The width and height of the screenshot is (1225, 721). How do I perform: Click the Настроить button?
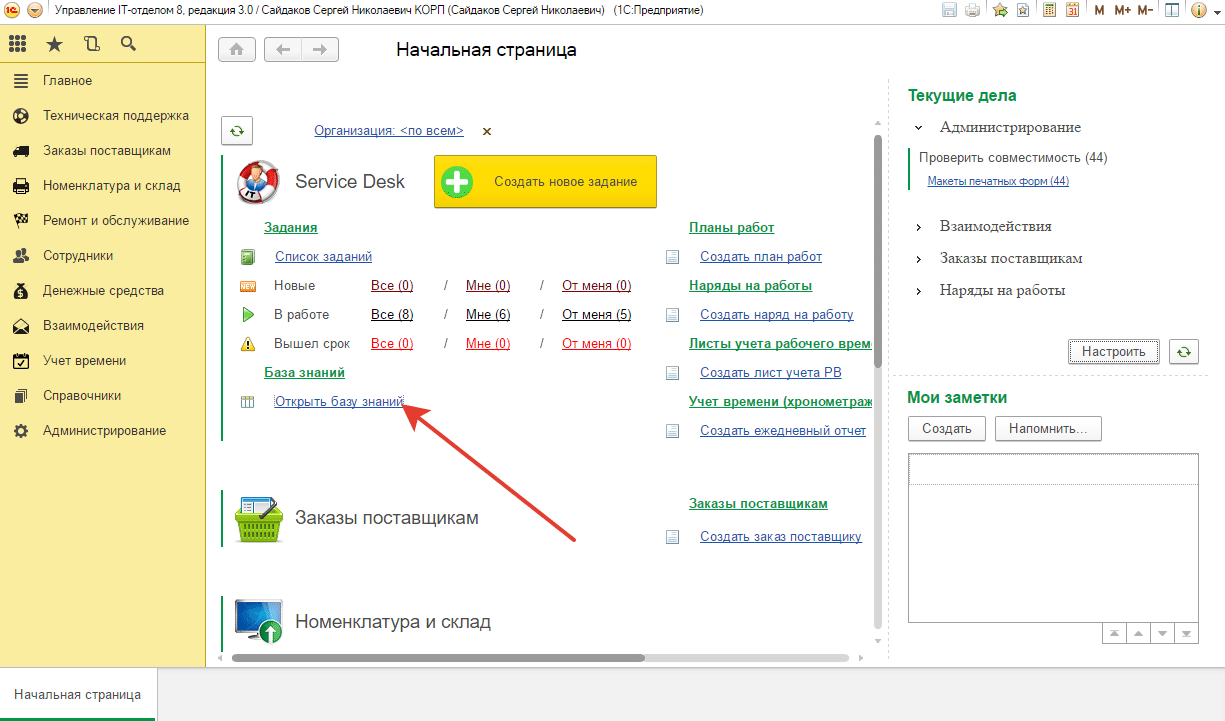pos(1113,352)
